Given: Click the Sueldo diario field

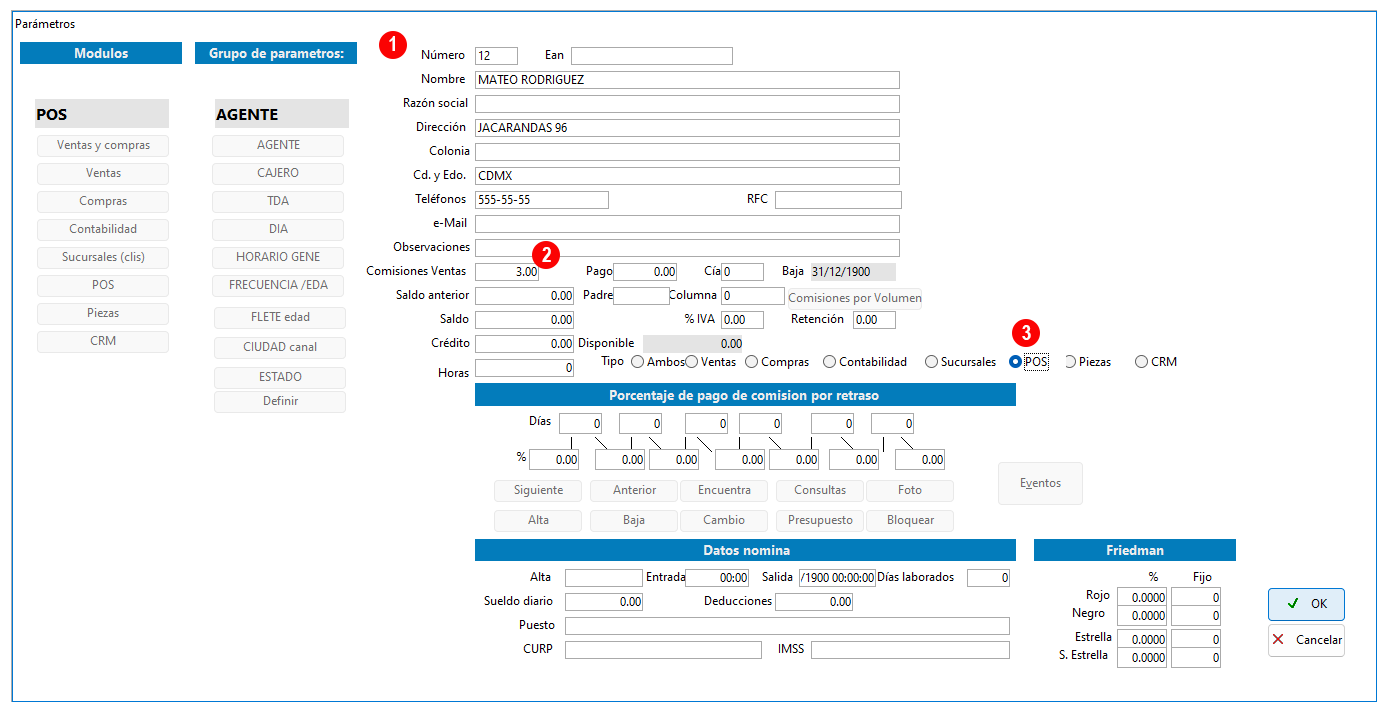Looking at the screenshot, I should pyautogui.click(x=604, y=602).
